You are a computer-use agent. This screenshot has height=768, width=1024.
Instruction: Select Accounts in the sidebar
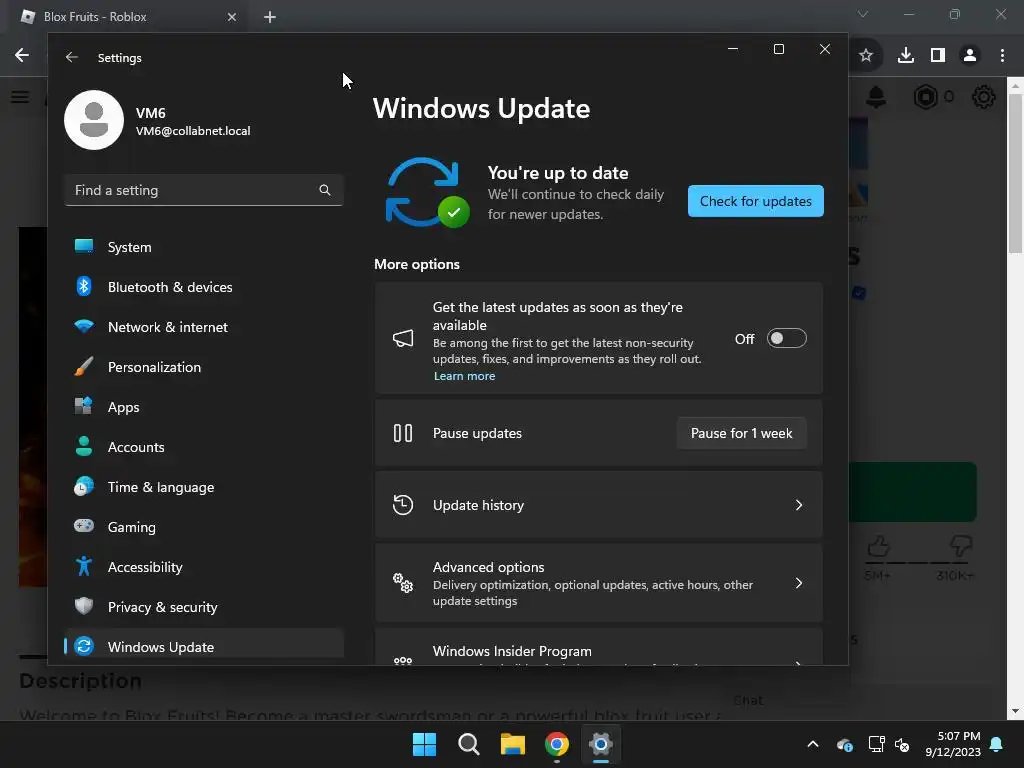point(204,447)
